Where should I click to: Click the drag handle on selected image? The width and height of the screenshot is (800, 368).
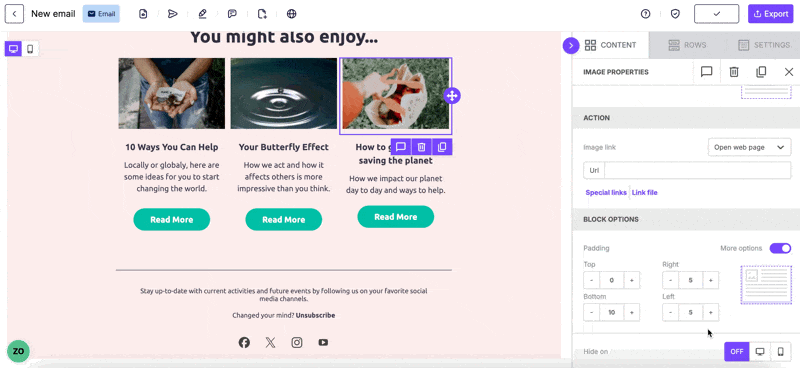[452, 95]
